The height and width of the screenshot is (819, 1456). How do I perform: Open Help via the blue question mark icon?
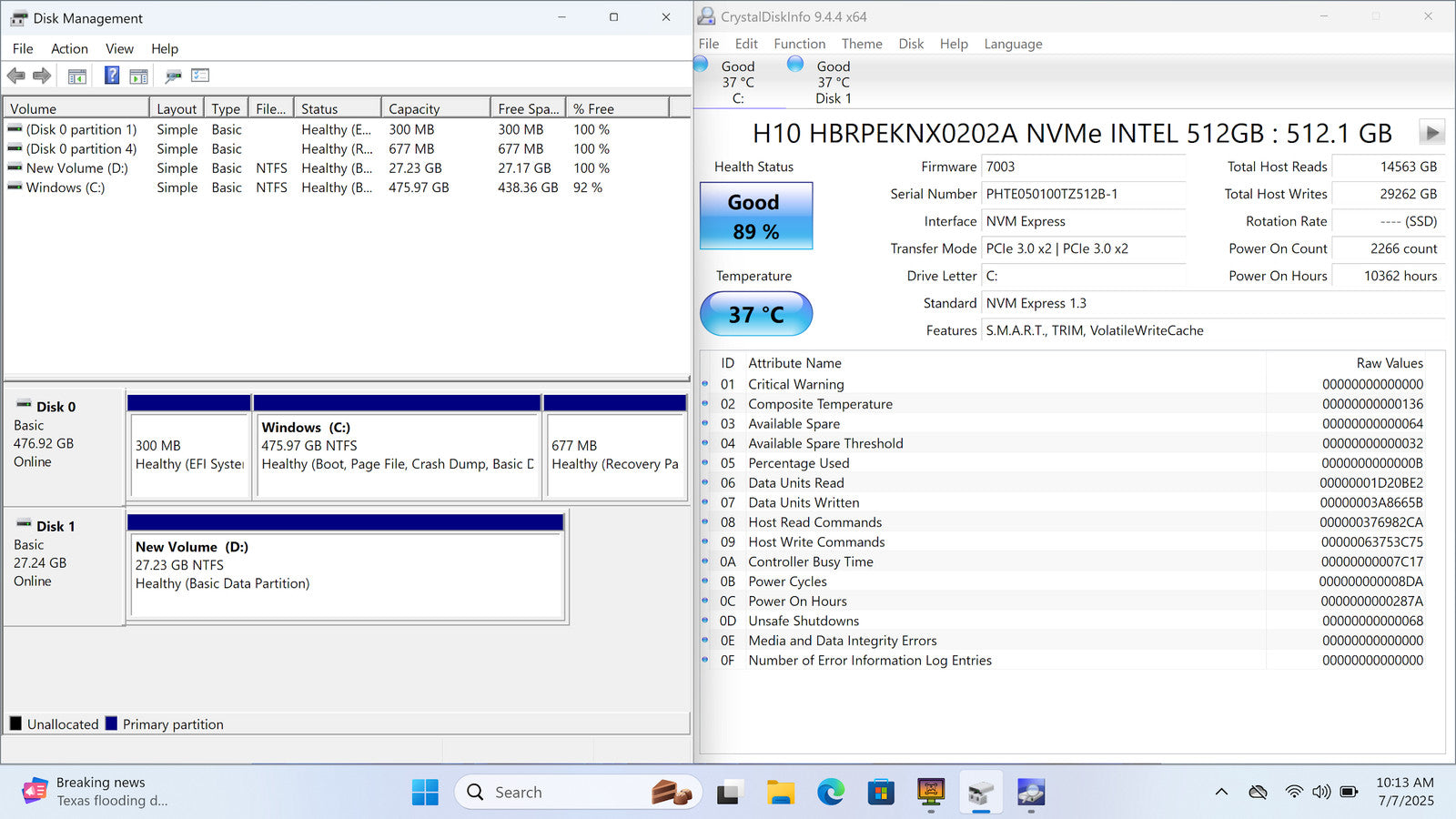click(x=112, y=76)
